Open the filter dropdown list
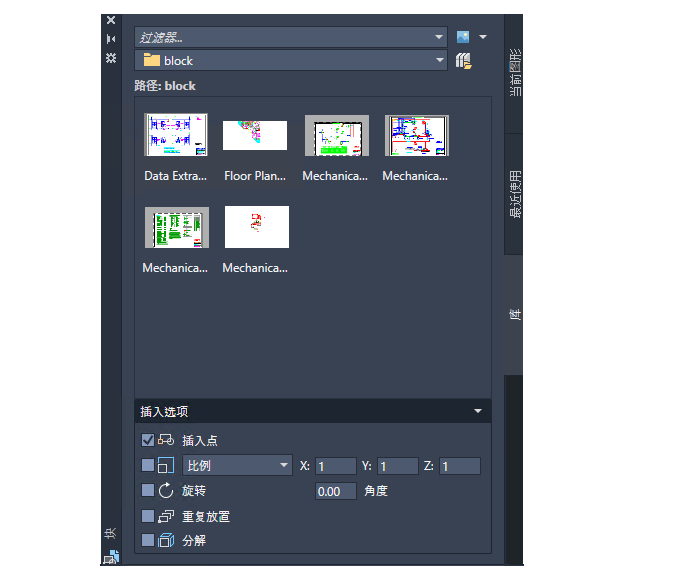The height and width of the screenshot is (566, 697). click(439, 37)
